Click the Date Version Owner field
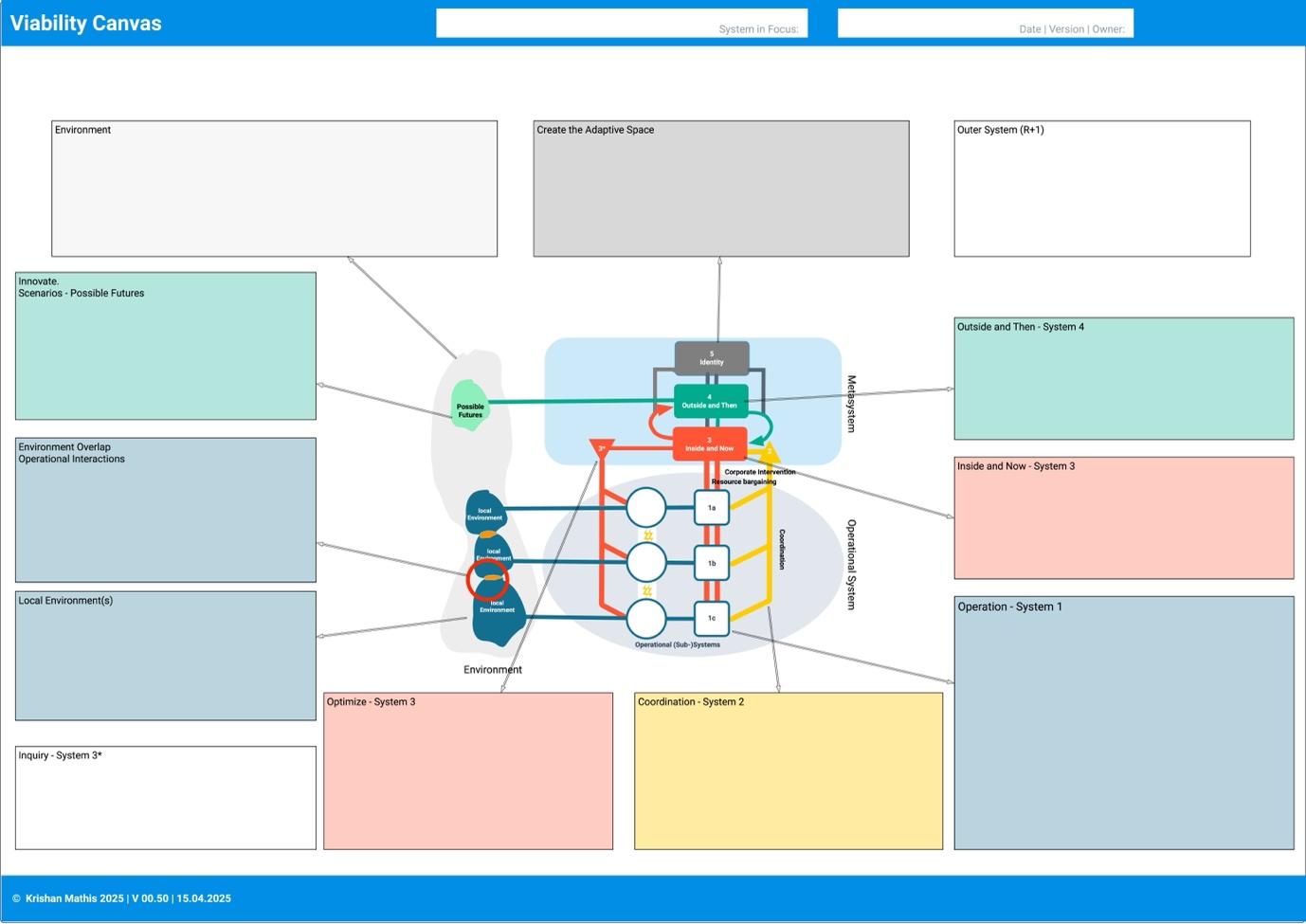The width and height of the screenshot is (1306, 924). tap(985, 24)
